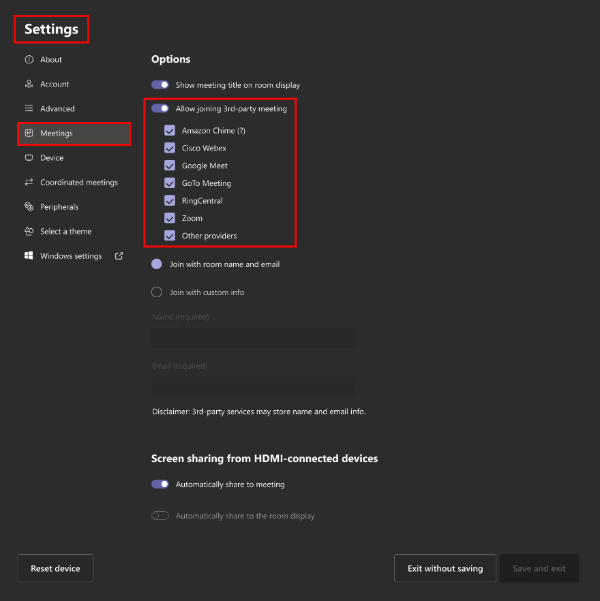Viewport: 600px width, 601px height.
Task: Disable Allow joining 3rd-party meeting toggle
Action: click(160, 108)
